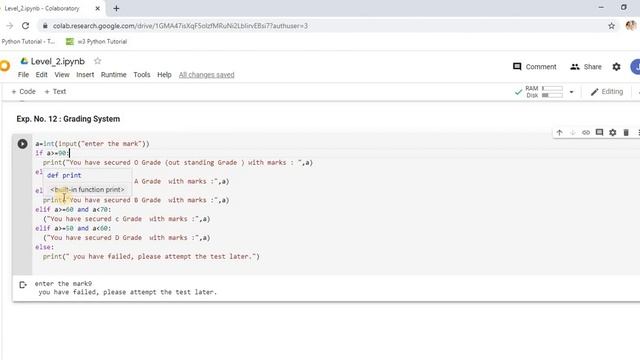Open the Runtime menu
The height and width of the screenshot is (360, 640).
tap(113, 75)
